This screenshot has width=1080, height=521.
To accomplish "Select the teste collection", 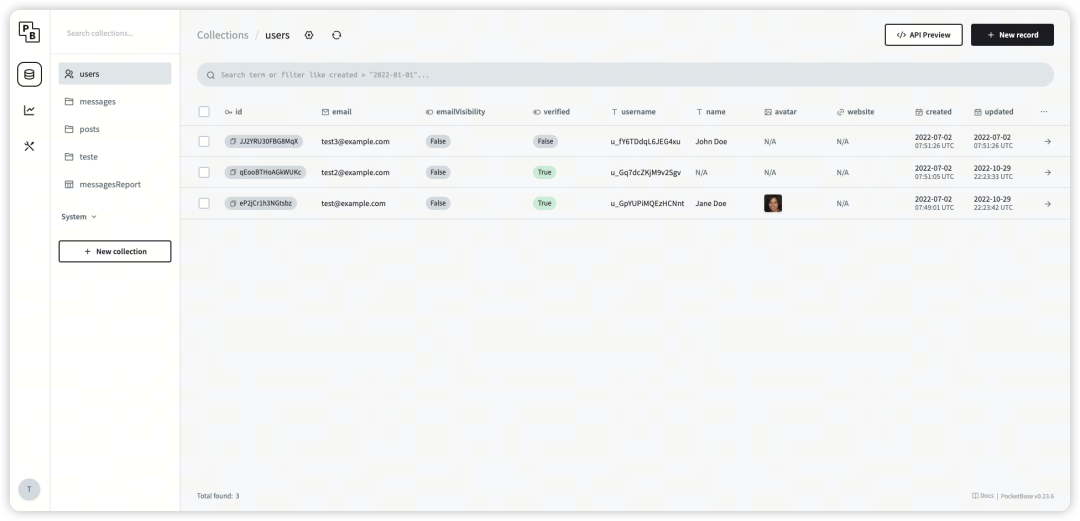I will (115, 156).
